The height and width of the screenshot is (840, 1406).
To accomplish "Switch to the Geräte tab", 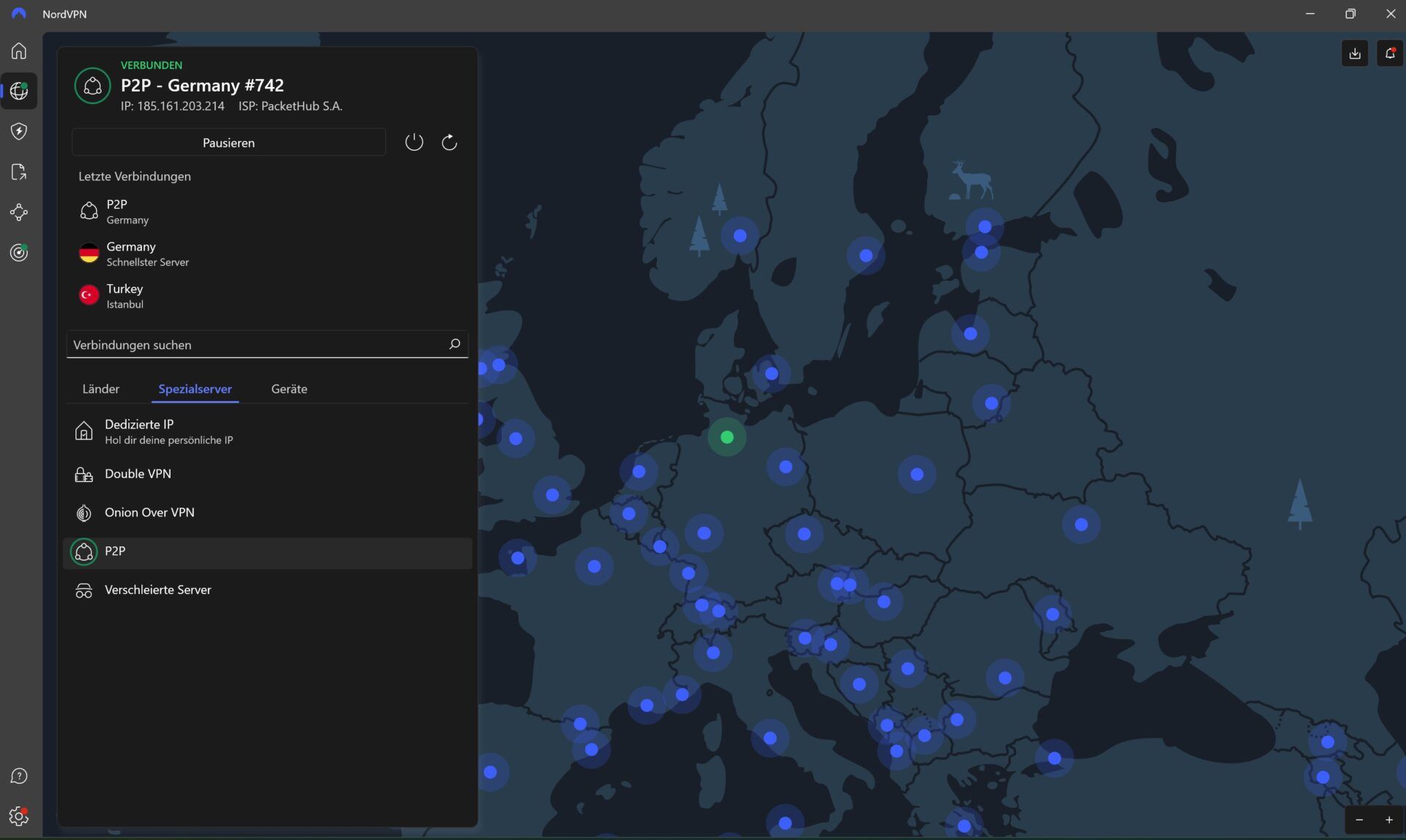I will click(289, 389).
